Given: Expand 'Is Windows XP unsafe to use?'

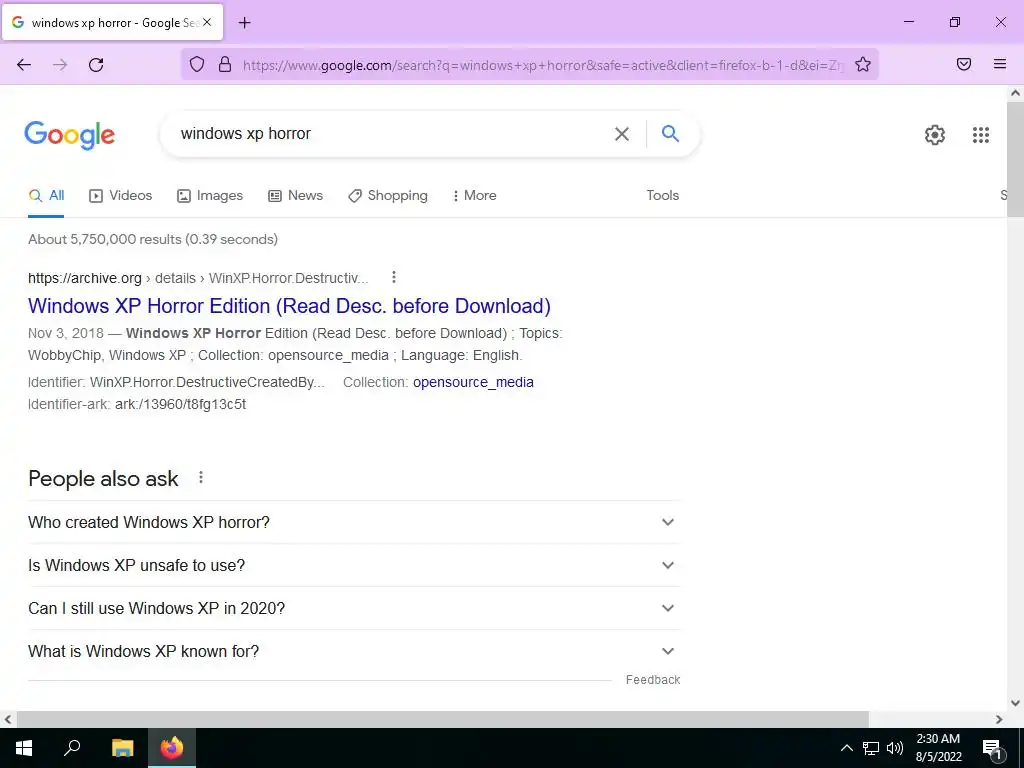Looking at the screenshot, I should coord(354,566).
